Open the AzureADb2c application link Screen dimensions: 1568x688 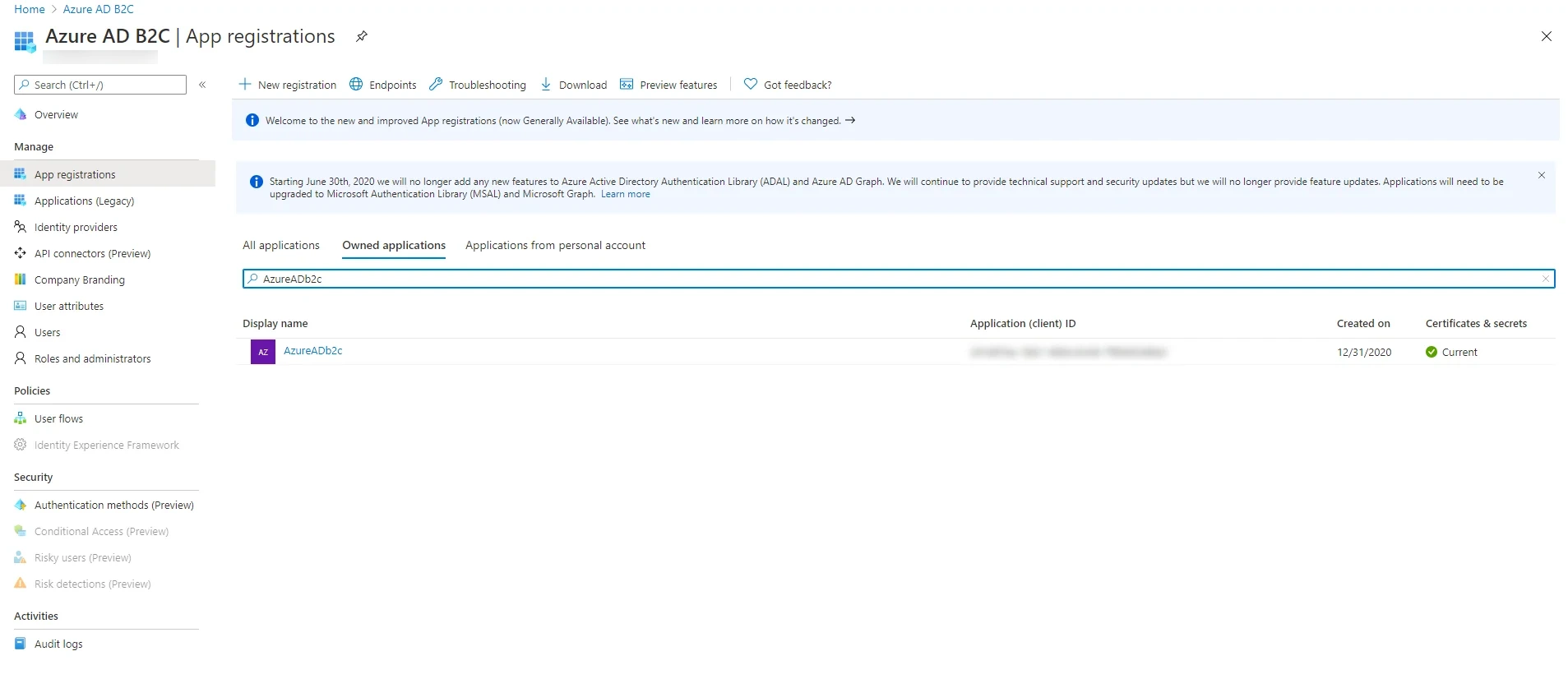click(x=312, y=351)
